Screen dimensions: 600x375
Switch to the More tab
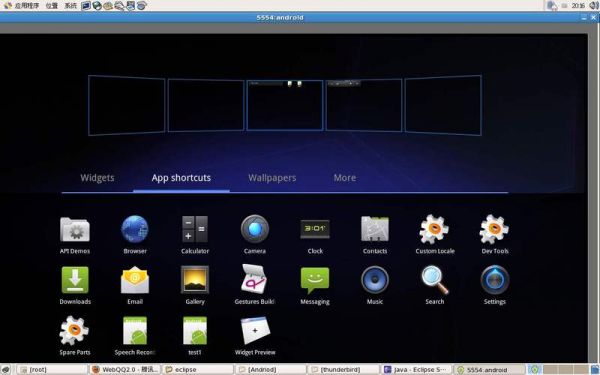pos(345,178)
